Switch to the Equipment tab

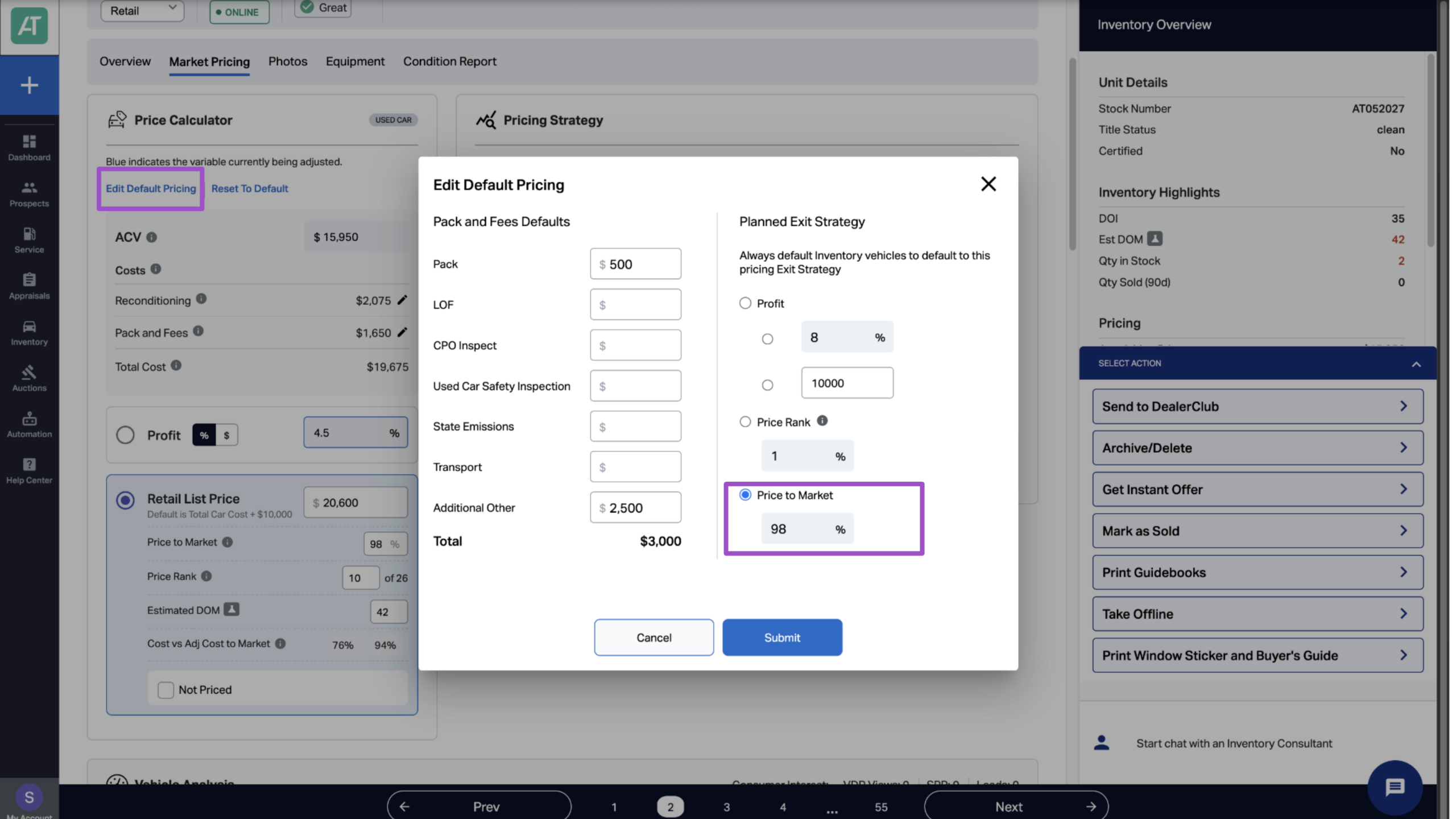point(355,61)
